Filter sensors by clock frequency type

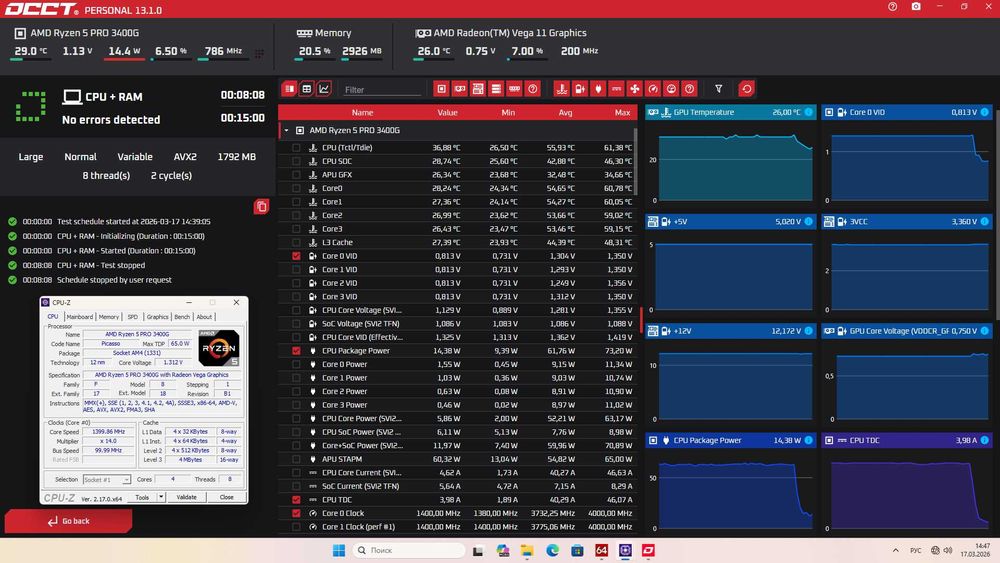[653, 89]
